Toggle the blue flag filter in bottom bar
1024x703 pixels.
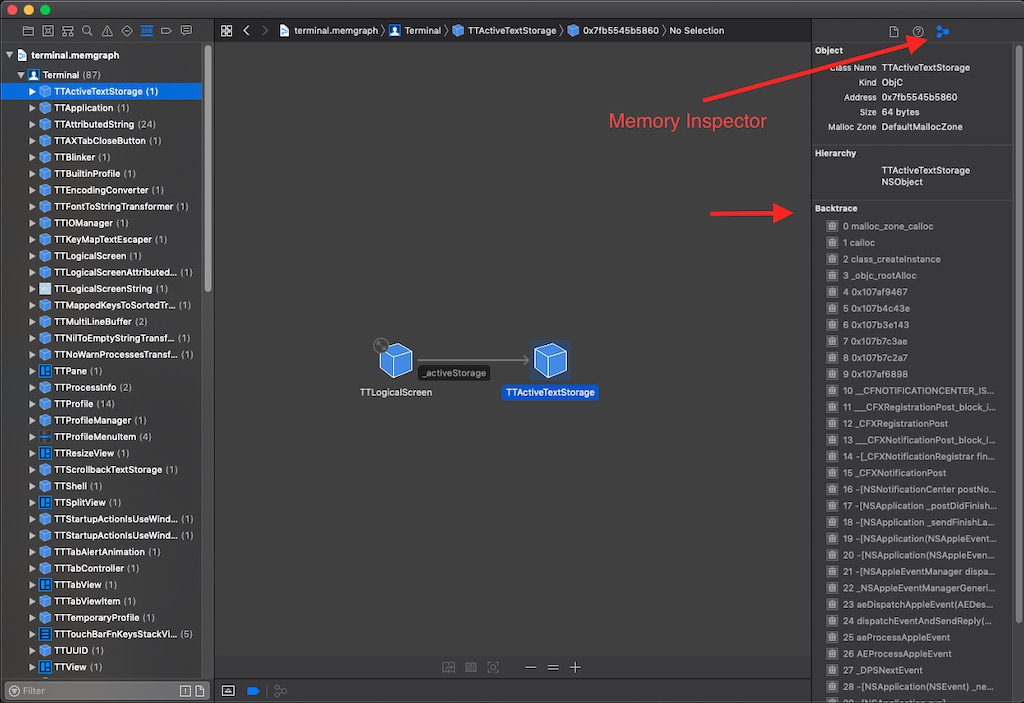pos(253,690)
